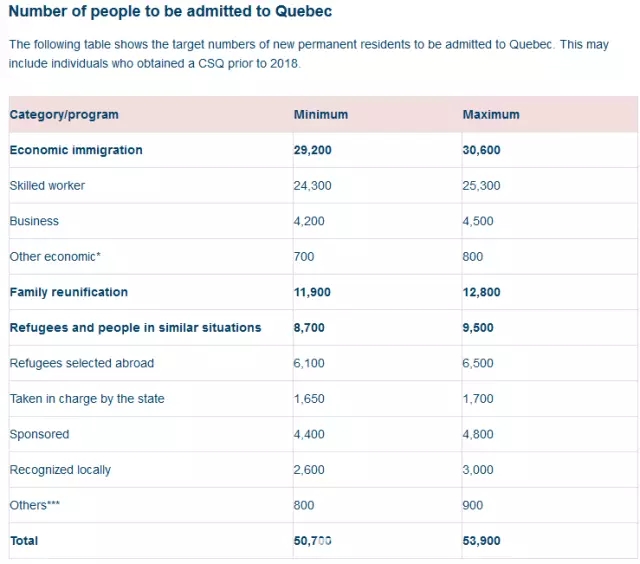
Task: Click the 'Other economic*' row label
Action: tap(55, 257)
